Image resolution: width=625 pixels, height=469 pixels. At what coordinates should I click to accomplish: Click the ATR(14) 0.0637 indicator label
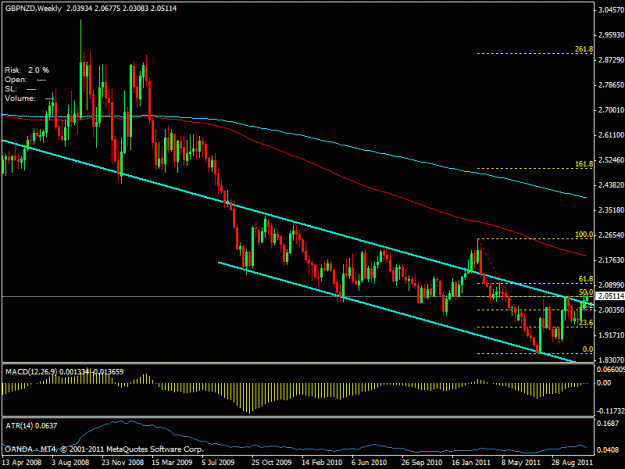(x=31, y=426)
